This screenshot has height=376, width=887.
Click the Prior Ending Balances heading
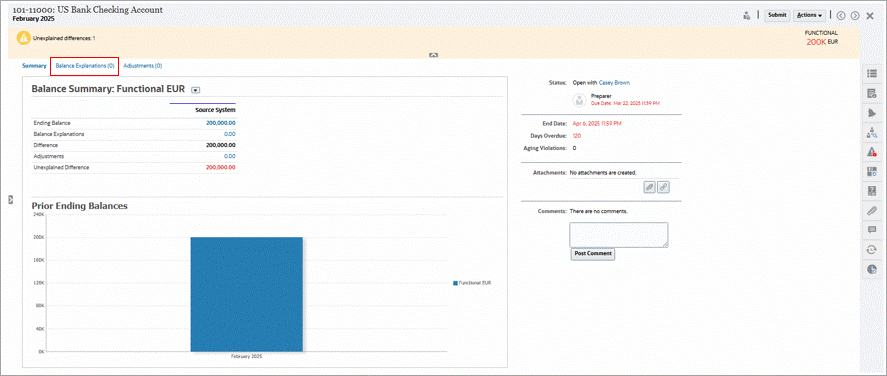(x=80, y=206)
